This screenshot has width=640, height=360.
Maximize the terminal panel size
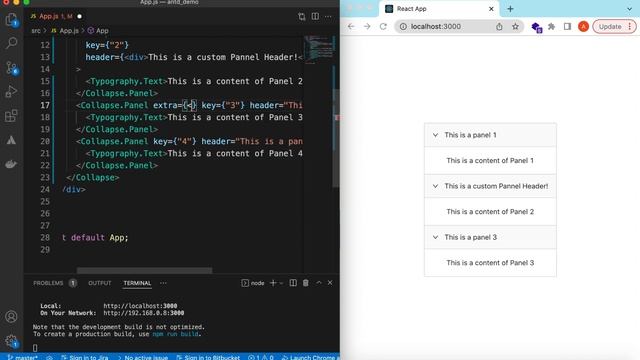click(x=319, y=283)
